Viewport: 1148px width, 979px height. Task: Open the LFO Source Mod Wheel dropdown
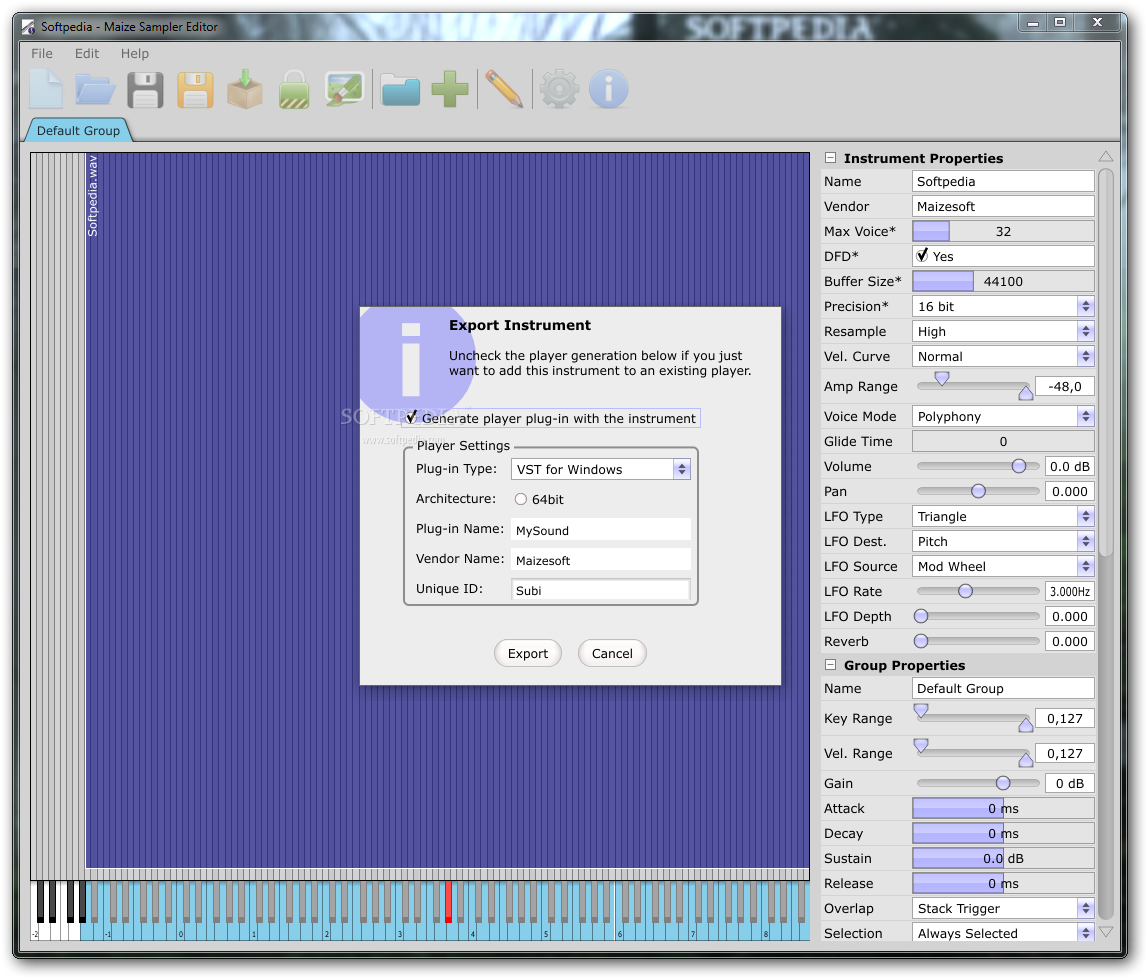click(1003, 566)
